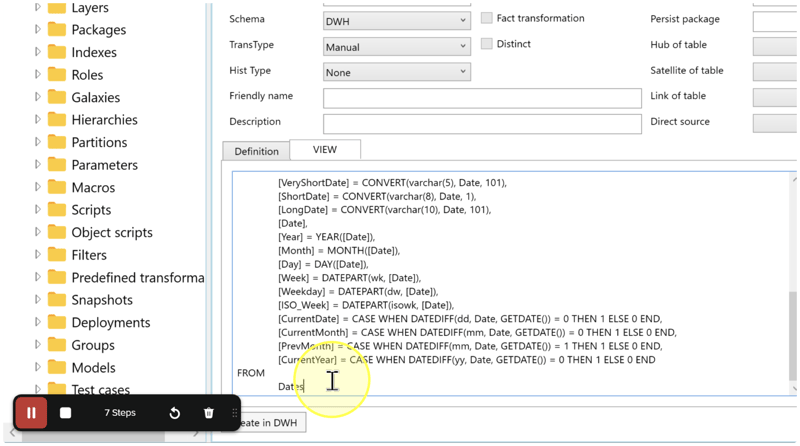Delete the recording with trash icon
The image size is (800, 446).
[209, 412]
